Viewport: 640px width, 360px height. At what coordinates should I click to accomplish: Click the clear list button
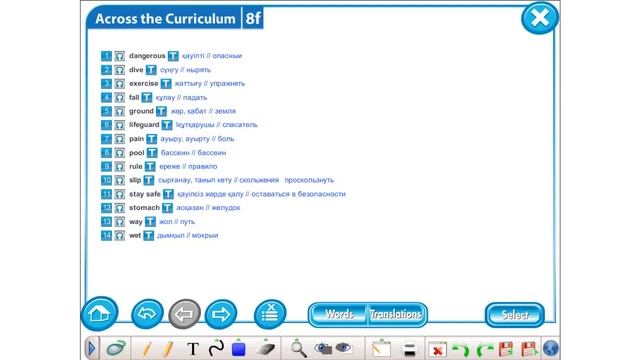tap(270, 314)
